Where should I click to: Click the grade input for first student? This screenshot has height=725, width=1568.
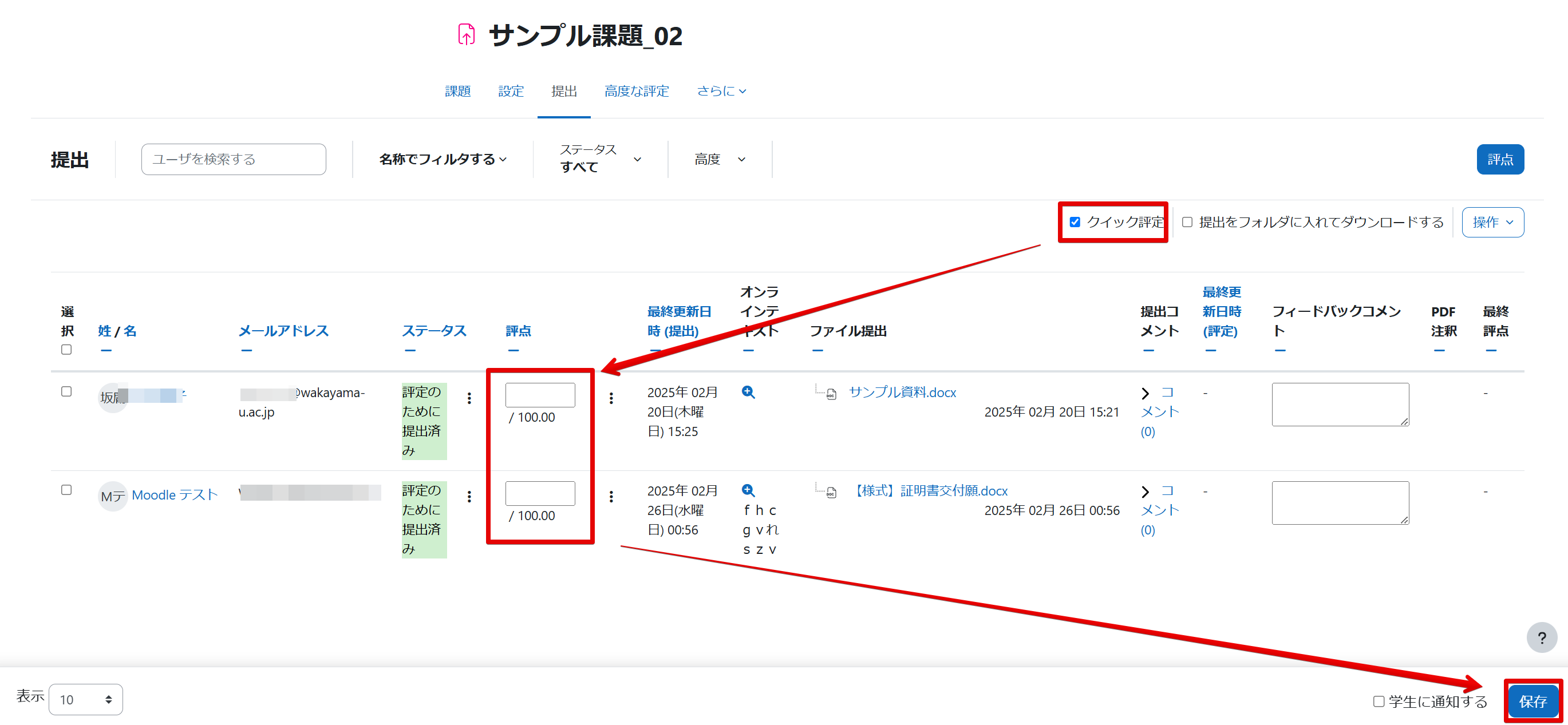(x=539, y=395)
